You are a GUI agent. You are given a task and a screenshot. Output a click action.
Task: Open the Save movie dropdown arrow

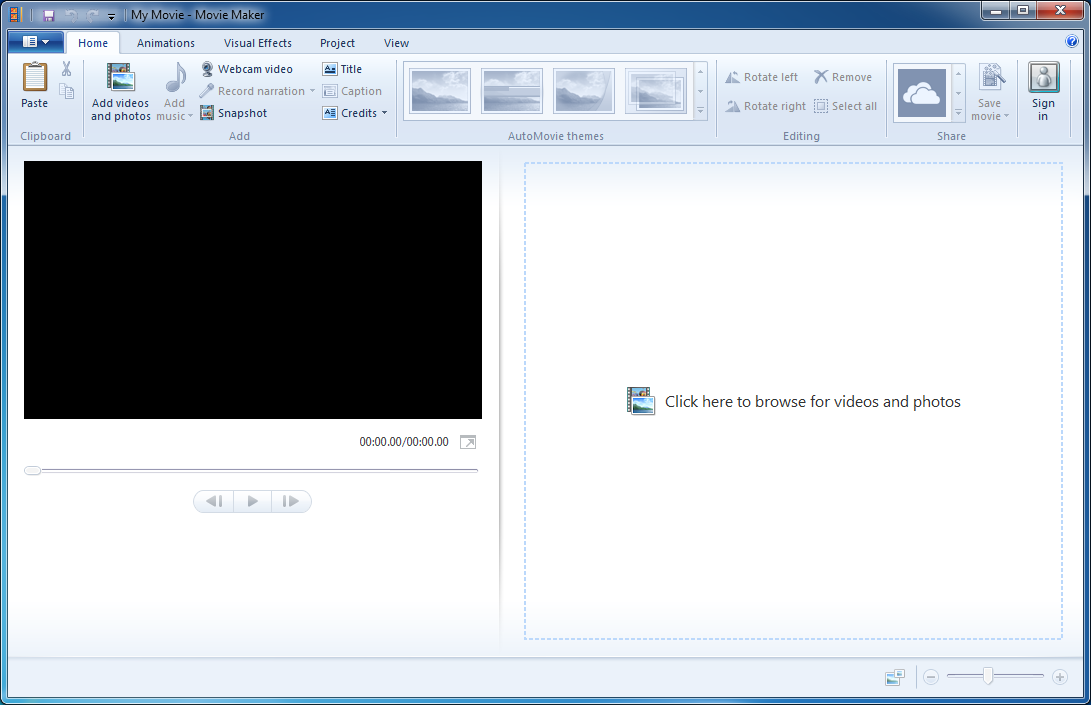click(x=1006, y=116)
